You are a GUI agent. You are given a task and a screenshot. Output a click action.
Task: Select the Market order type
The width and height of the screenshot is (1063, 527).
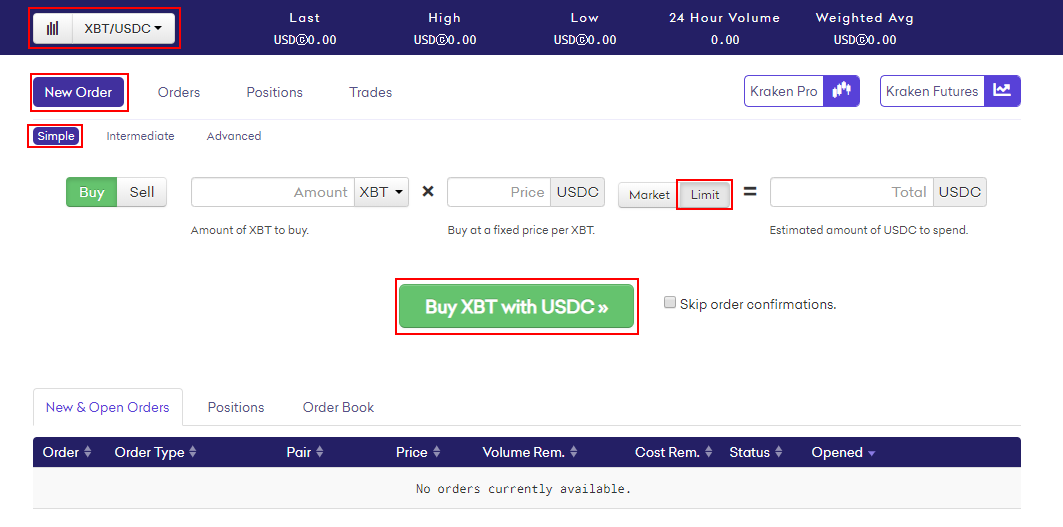(x=649, y=195)
